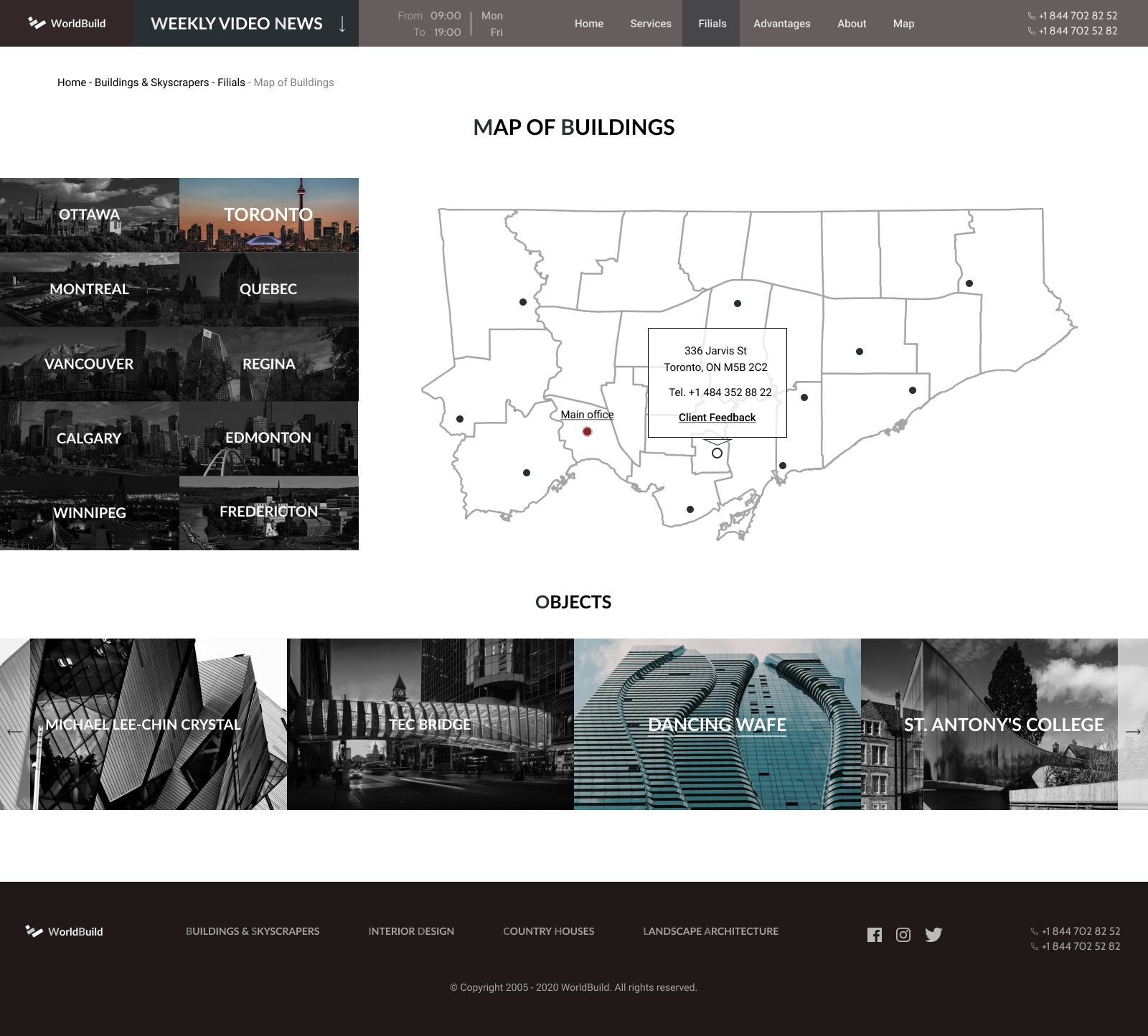Pick the Regina city tile
The width and height of the screenshot is (1148, 1036).
[269, 364]
